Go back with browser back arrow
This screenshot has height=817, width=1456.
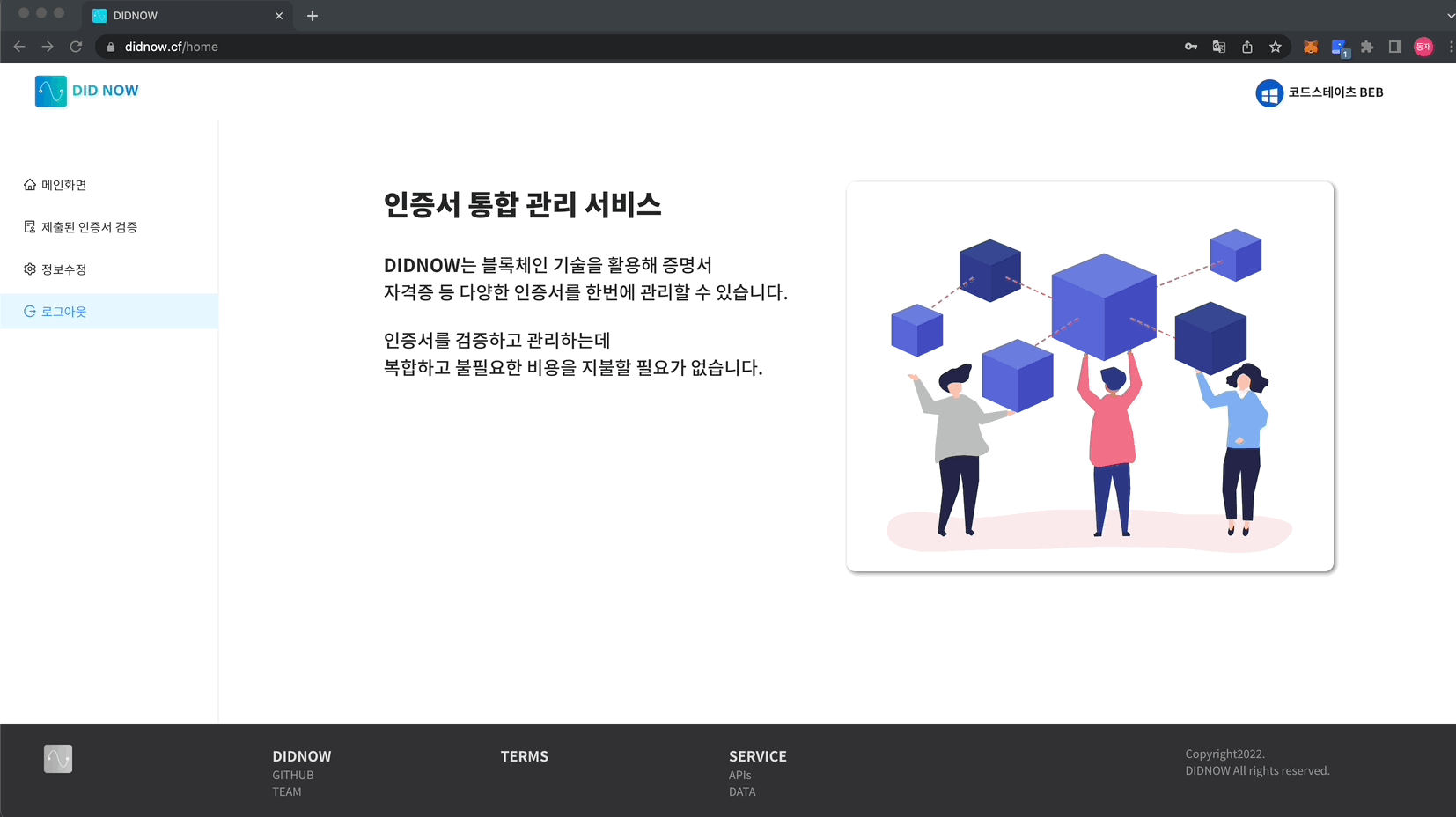click(x=19, y=47)
